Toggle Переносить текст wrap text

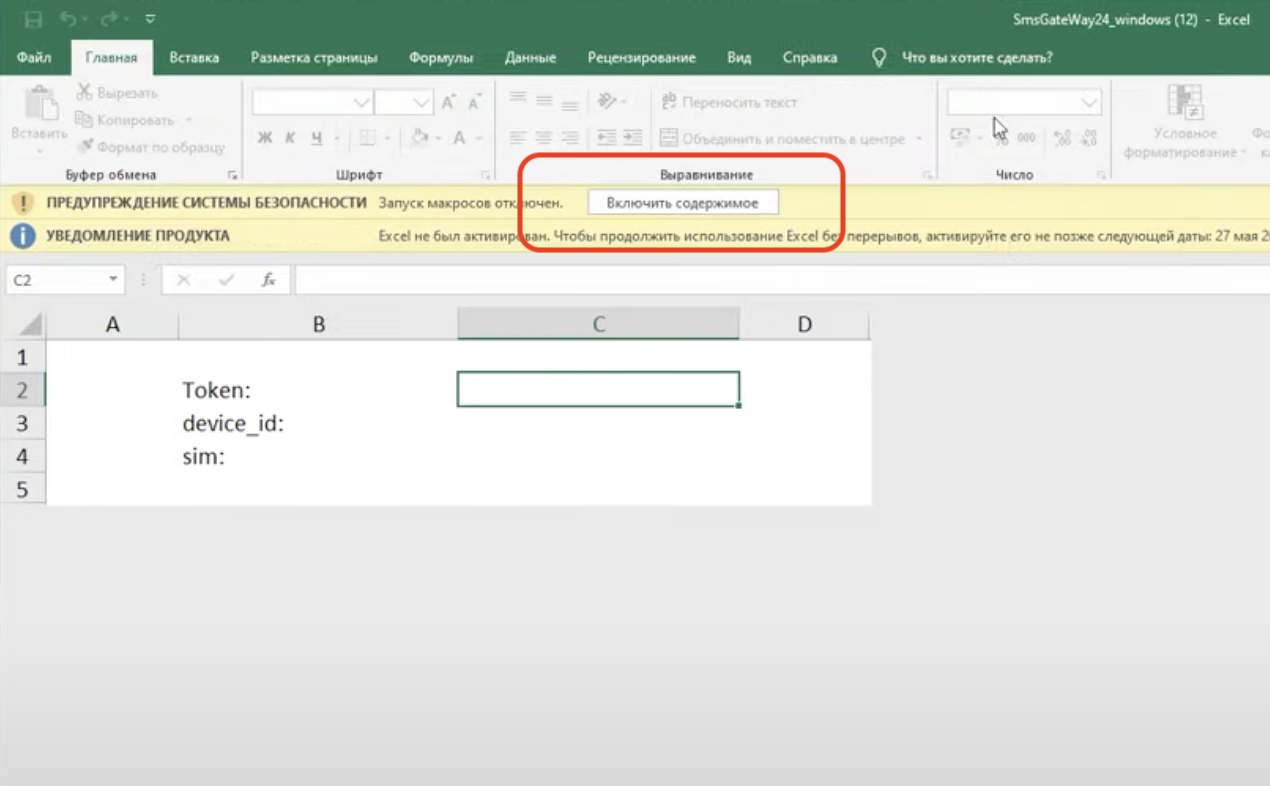point(729,102)
